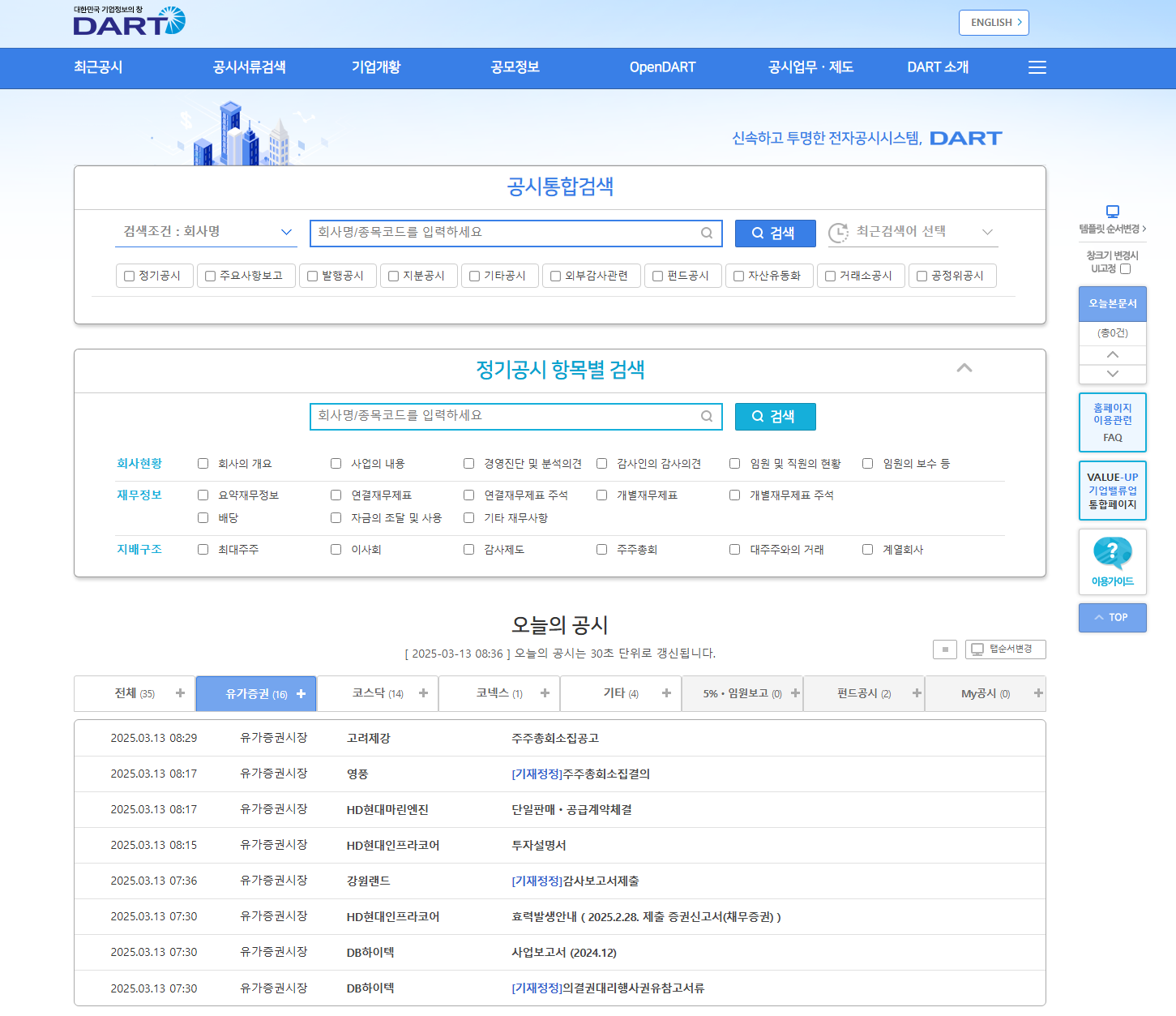This screenshot has height=1016, width=1176.
Task: Click the template order change monitor icon
Action: [x=1113, y=212]
